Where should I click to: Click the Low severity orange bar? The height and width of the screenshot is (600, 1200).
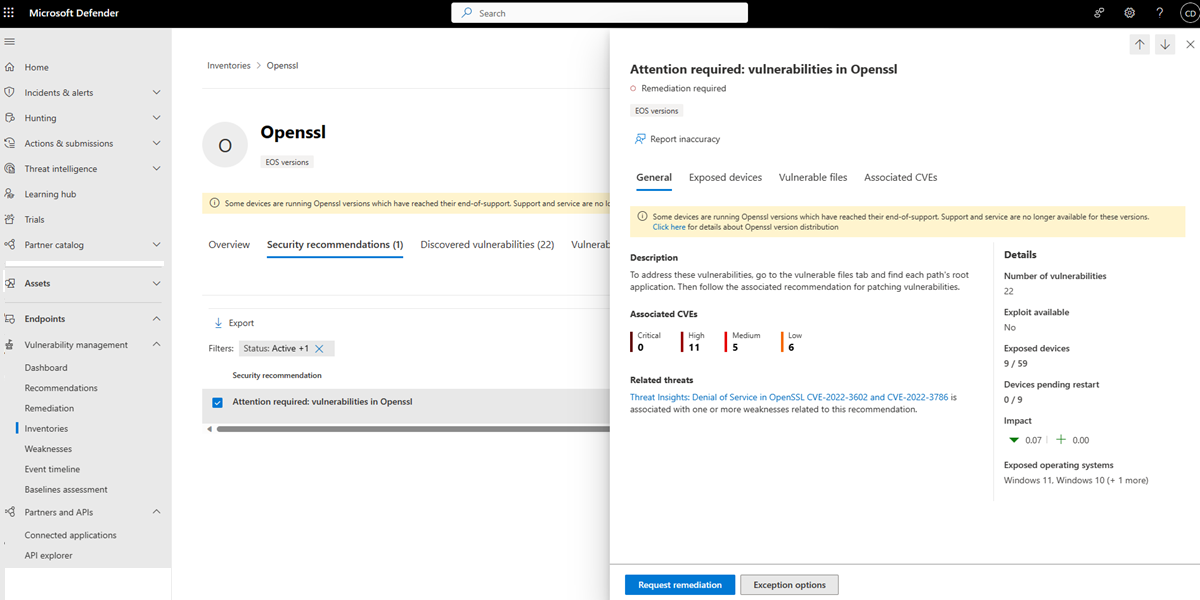tap(782, 341)
